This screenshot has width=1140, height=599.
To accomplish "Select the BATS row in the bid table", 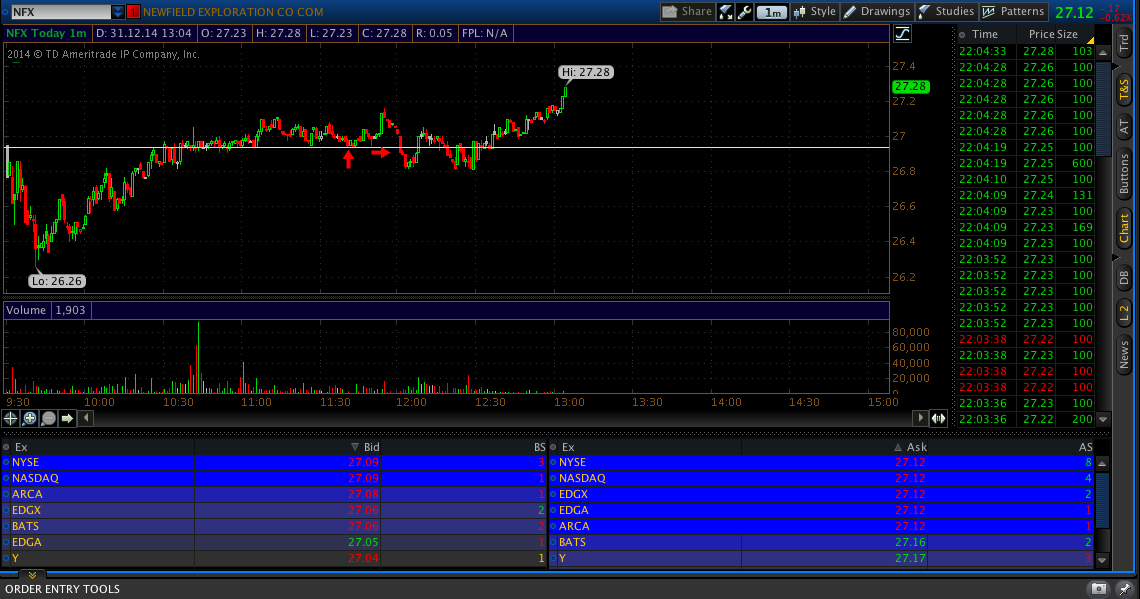I will click(274, 526).
